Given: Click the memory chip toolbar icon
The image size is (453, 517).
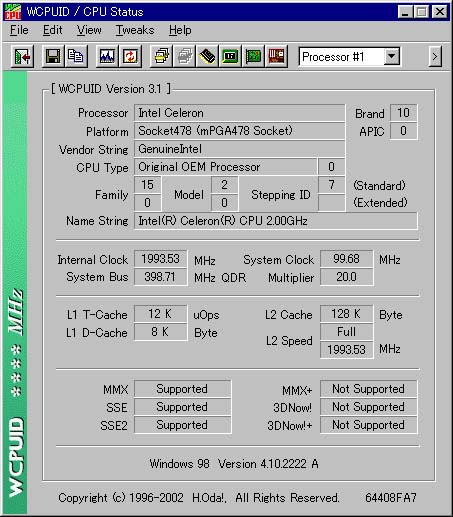Looking at the screenshot, I should (207, 57).
